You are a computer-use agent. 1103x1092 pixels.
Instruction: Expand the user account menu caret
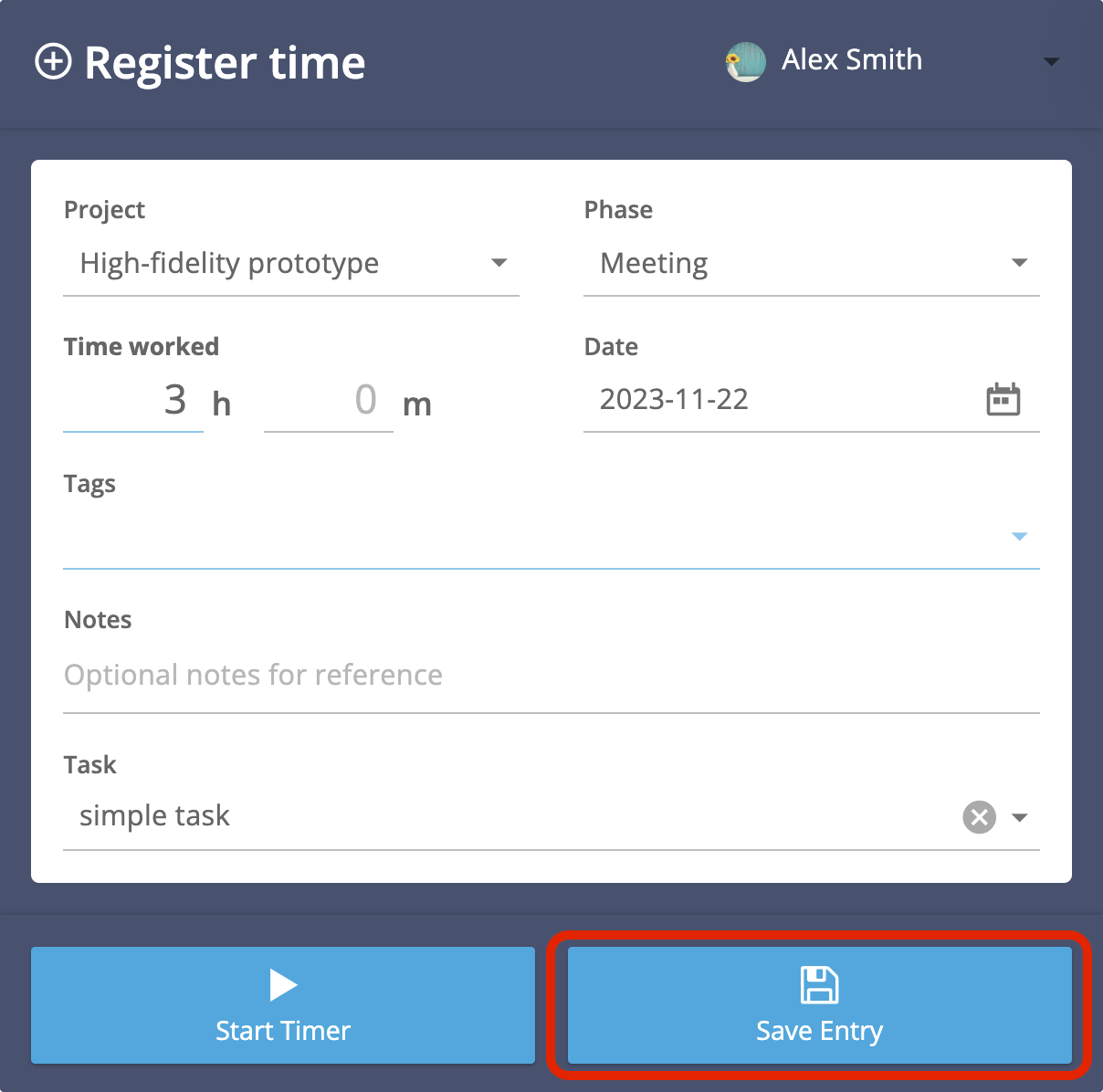pyautogui.click(x=1051, y=62)
